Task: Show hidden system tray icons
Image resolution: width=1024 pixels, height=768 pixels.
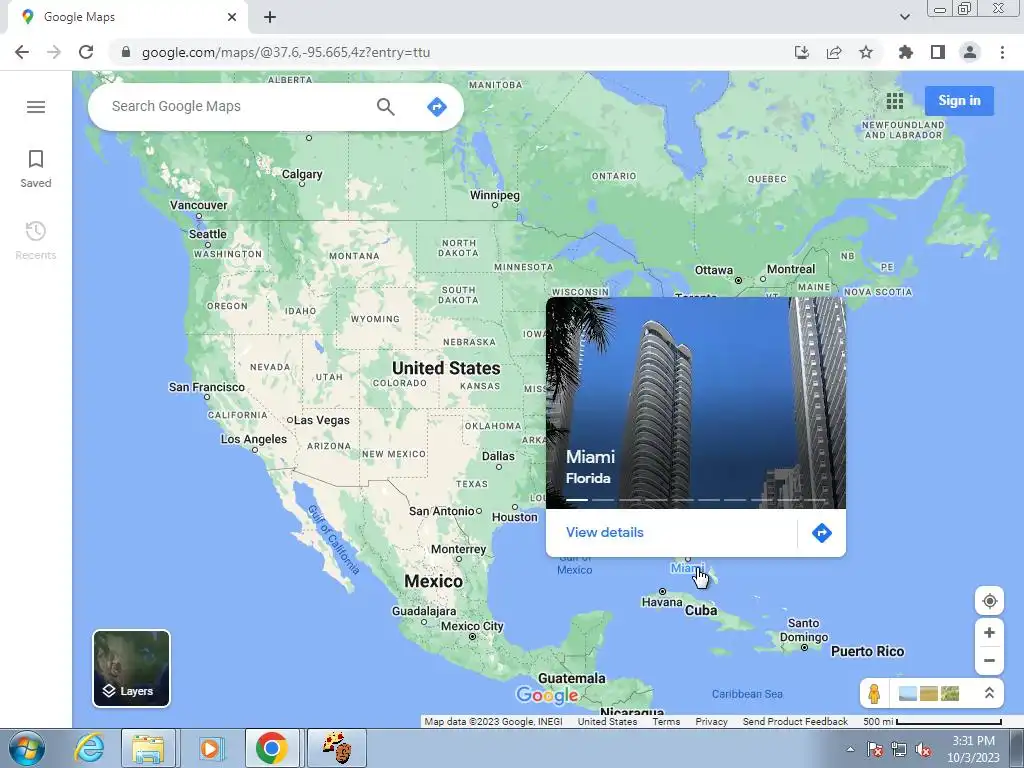Action: click(x=850, y=749)
